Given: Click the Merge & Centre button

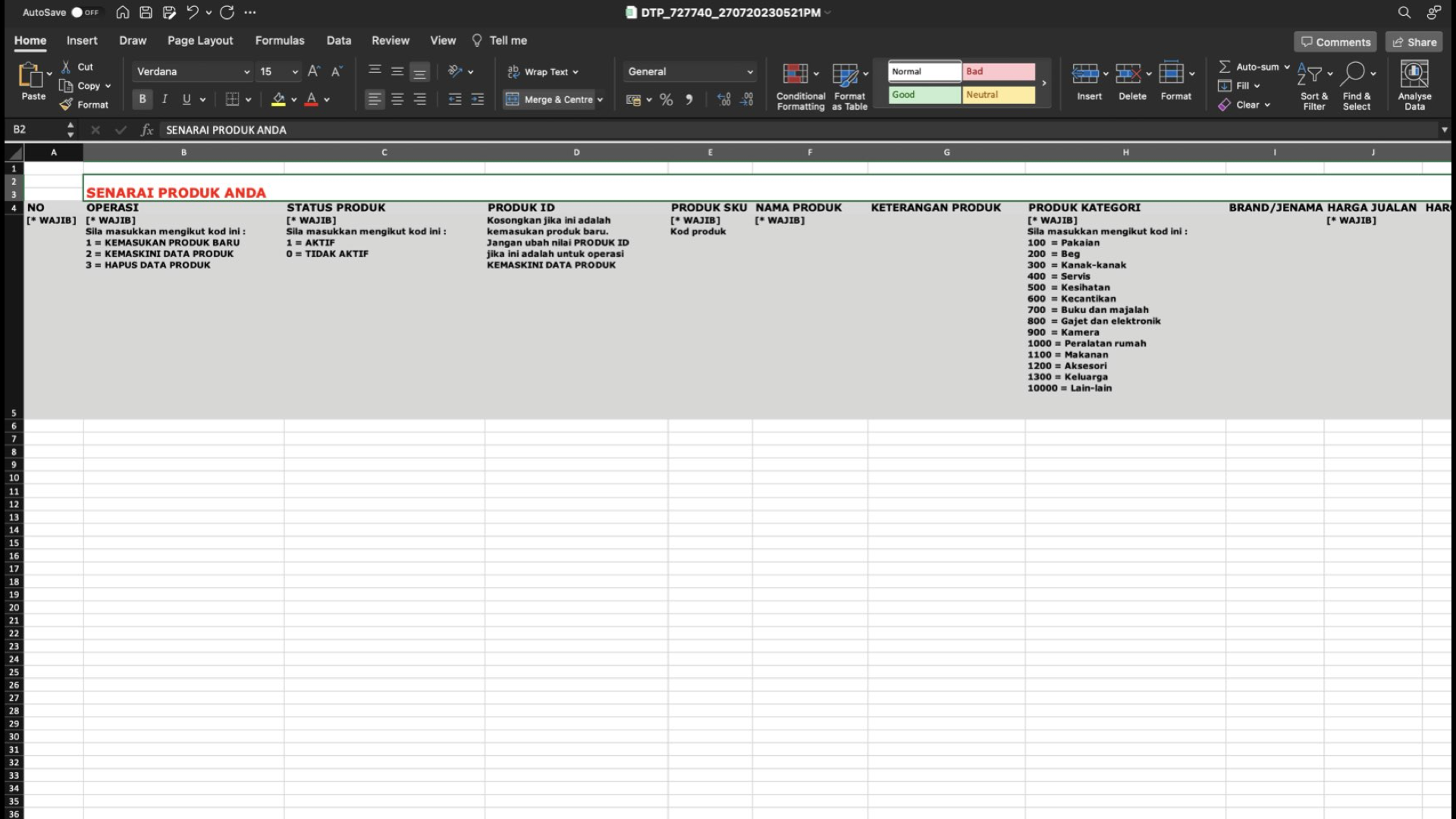Looking at the screenshot, I should point(549,99).
